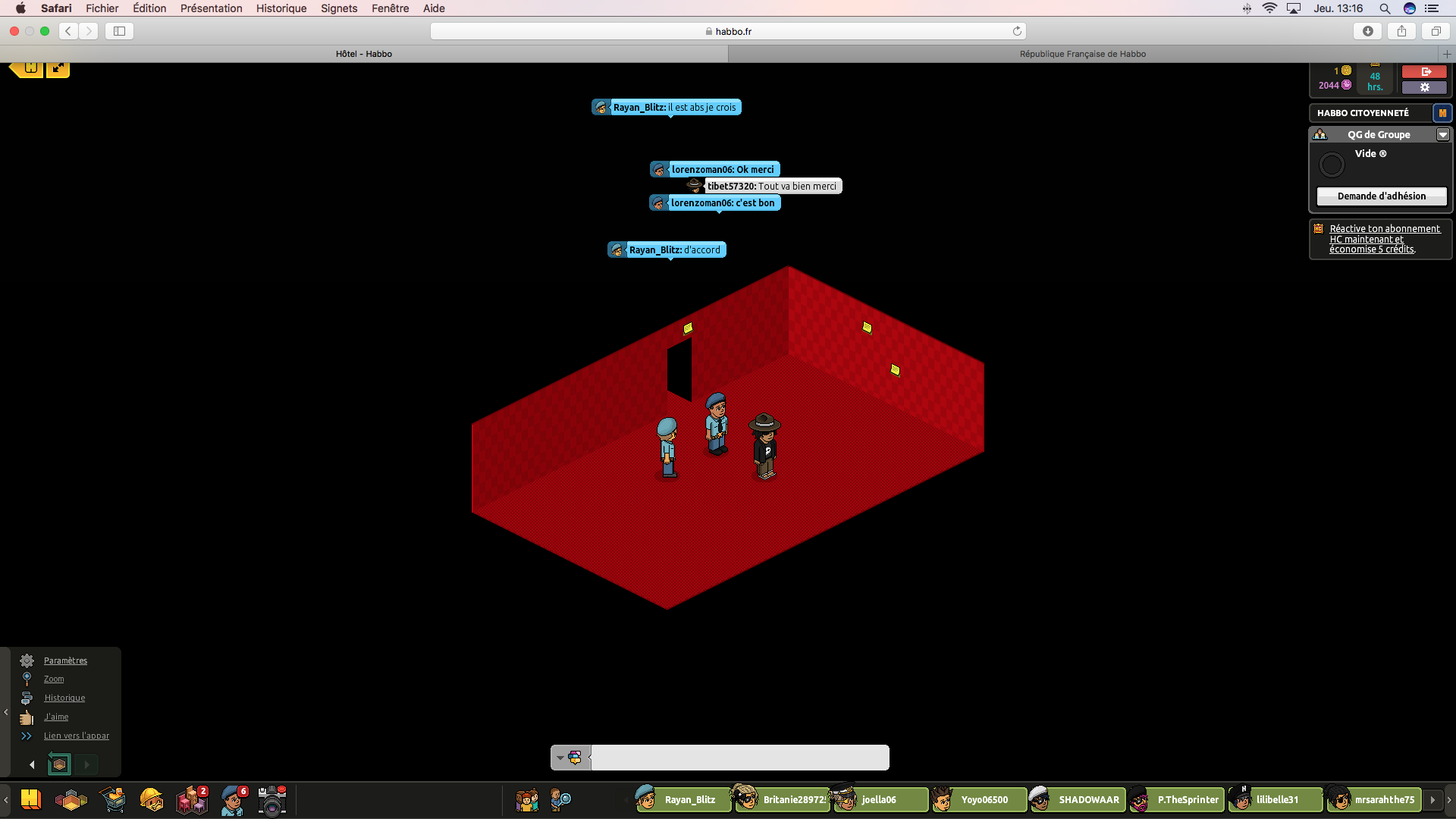Click the catalog/shop icon in taskbar
The width and height of the screenshot is (1456, 819).
pos(113,799)
